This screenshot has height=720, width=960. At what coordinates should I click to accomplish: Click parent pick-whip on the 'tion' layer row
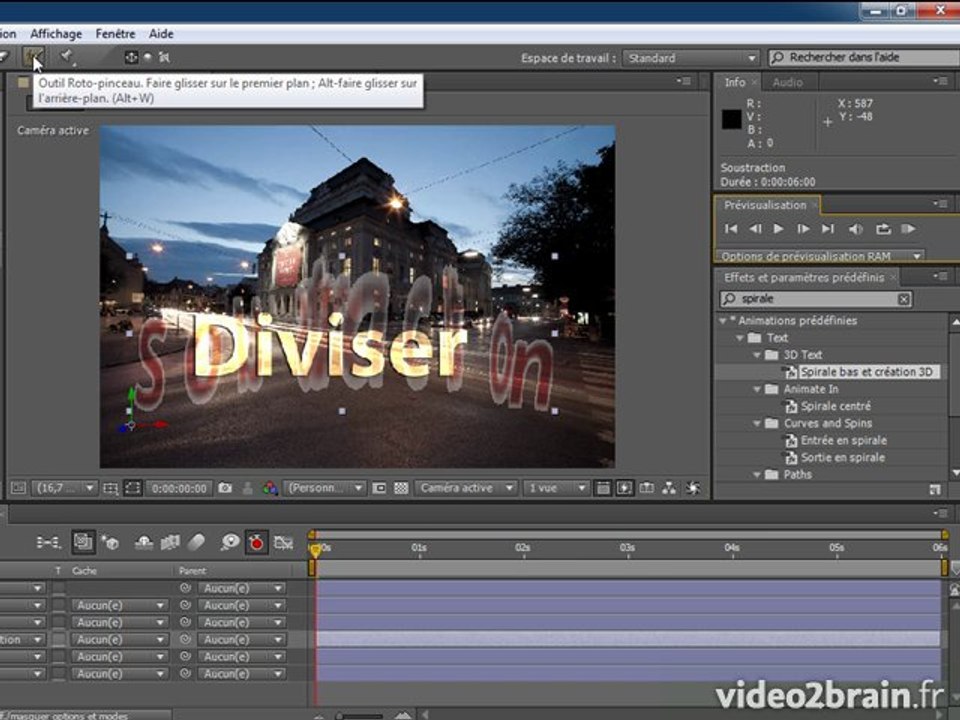coord(185,639)
